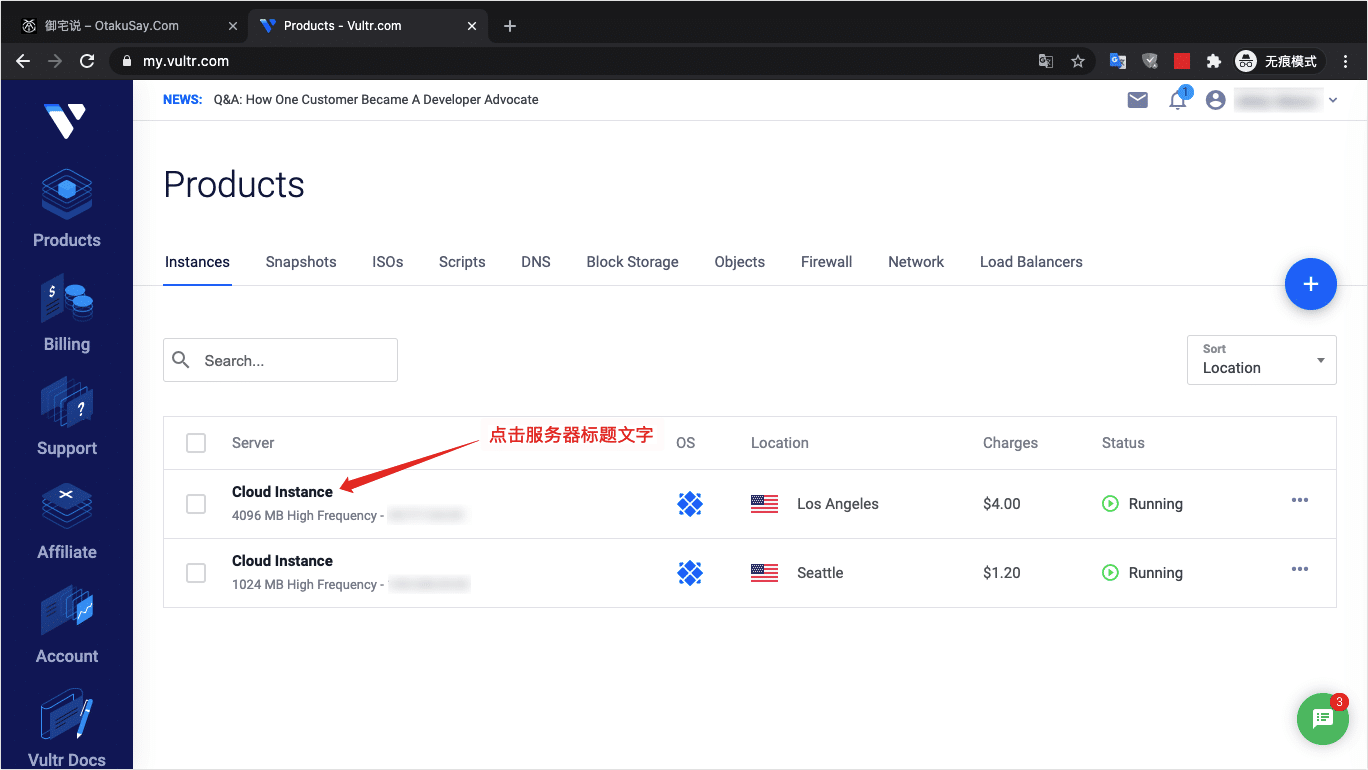Focus the server Search field

pyautogui.click(x=281, y=360)
